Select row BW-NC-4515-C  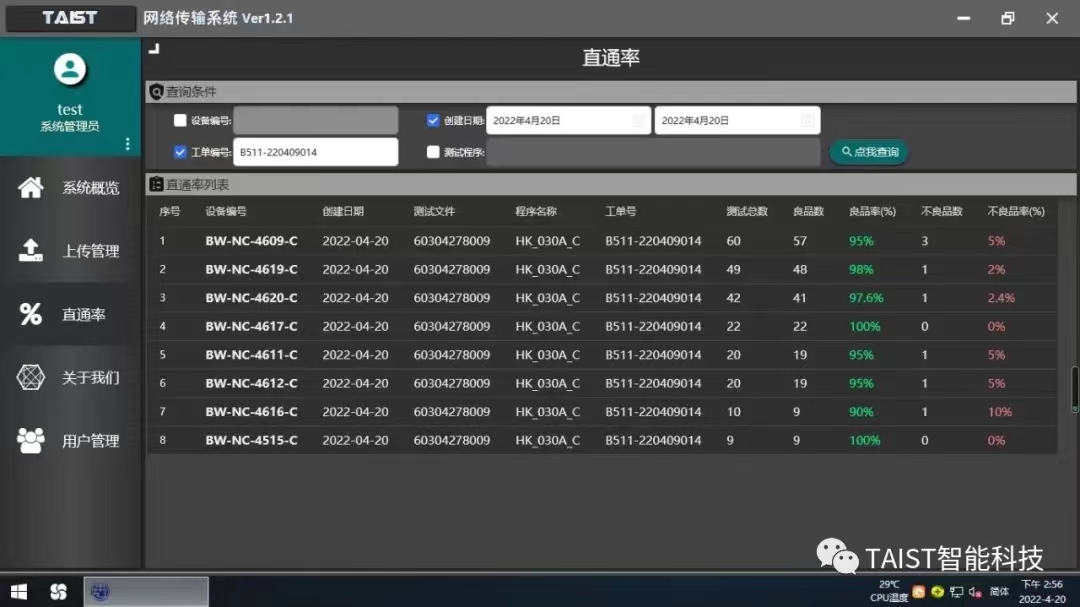click(603, 440)
